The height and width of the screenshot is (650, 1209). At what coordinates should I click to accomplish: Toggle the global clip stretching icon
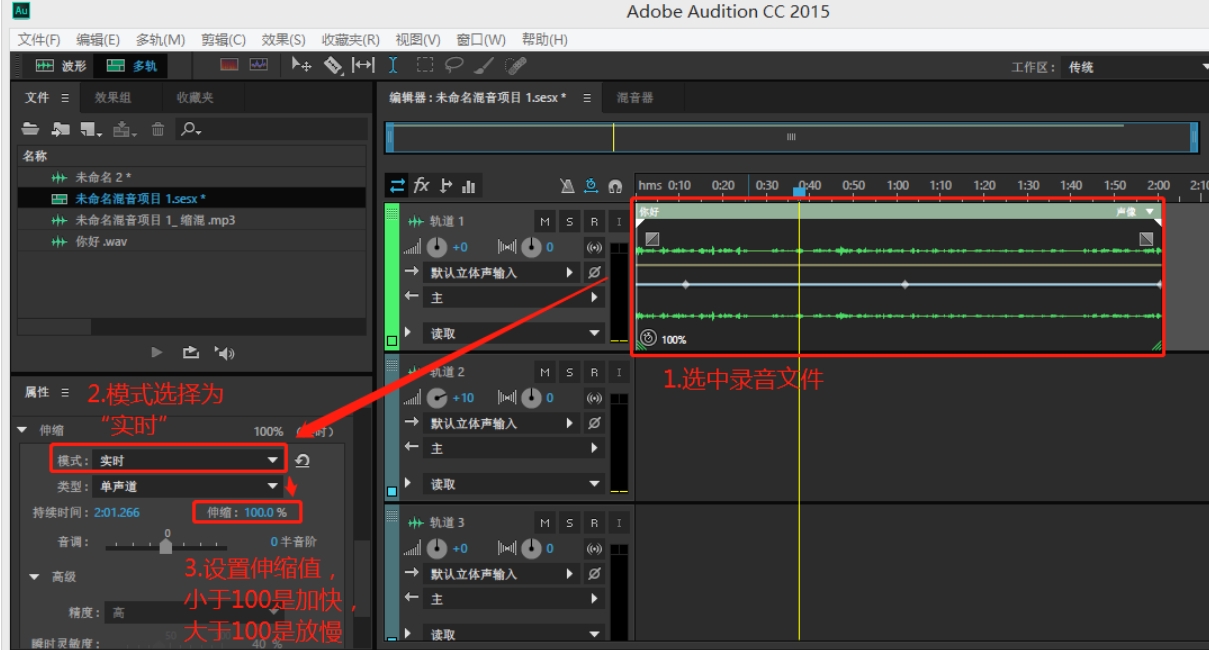click(591, 186)
